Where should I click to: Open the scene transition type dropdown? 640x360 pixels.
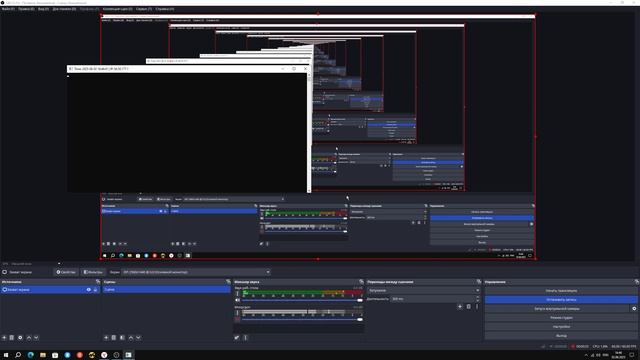click(424, 290)
